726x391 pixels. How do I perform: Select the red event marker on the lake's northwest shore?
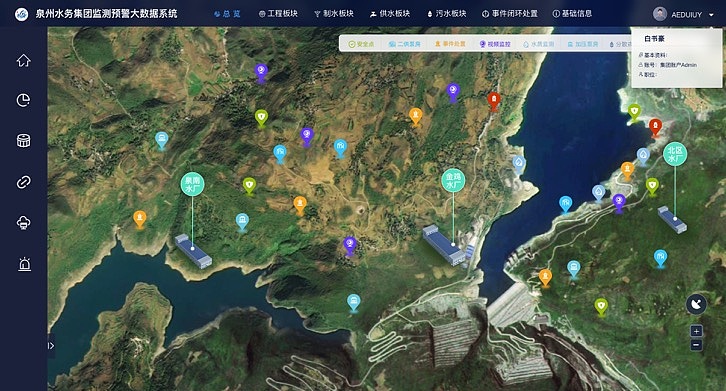494,101
